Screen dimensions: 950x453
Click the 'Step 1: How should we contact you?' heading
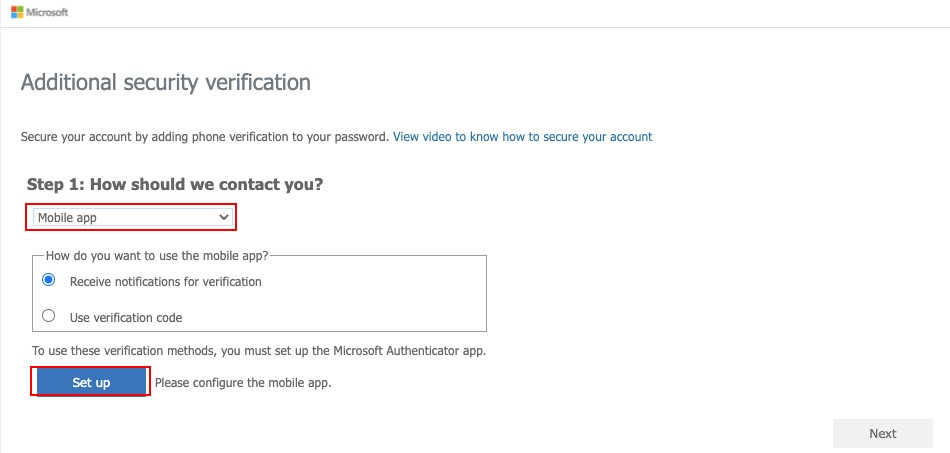[x=175, y=184]
